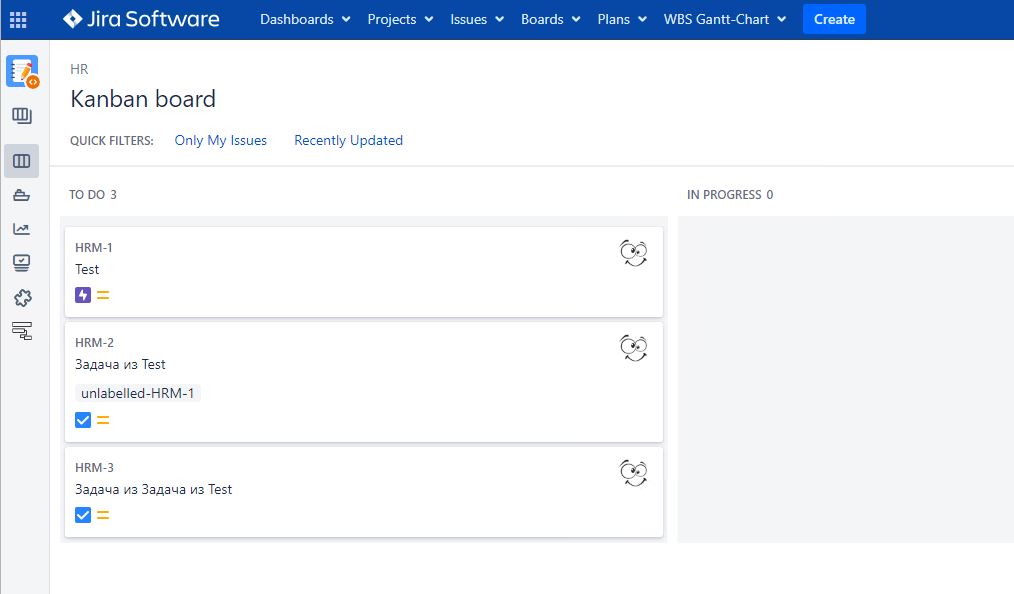Viewport: 1014px width, 594px height.
Task: Open the HR project breadcrumb link
Action: click(x=79, y=69)
